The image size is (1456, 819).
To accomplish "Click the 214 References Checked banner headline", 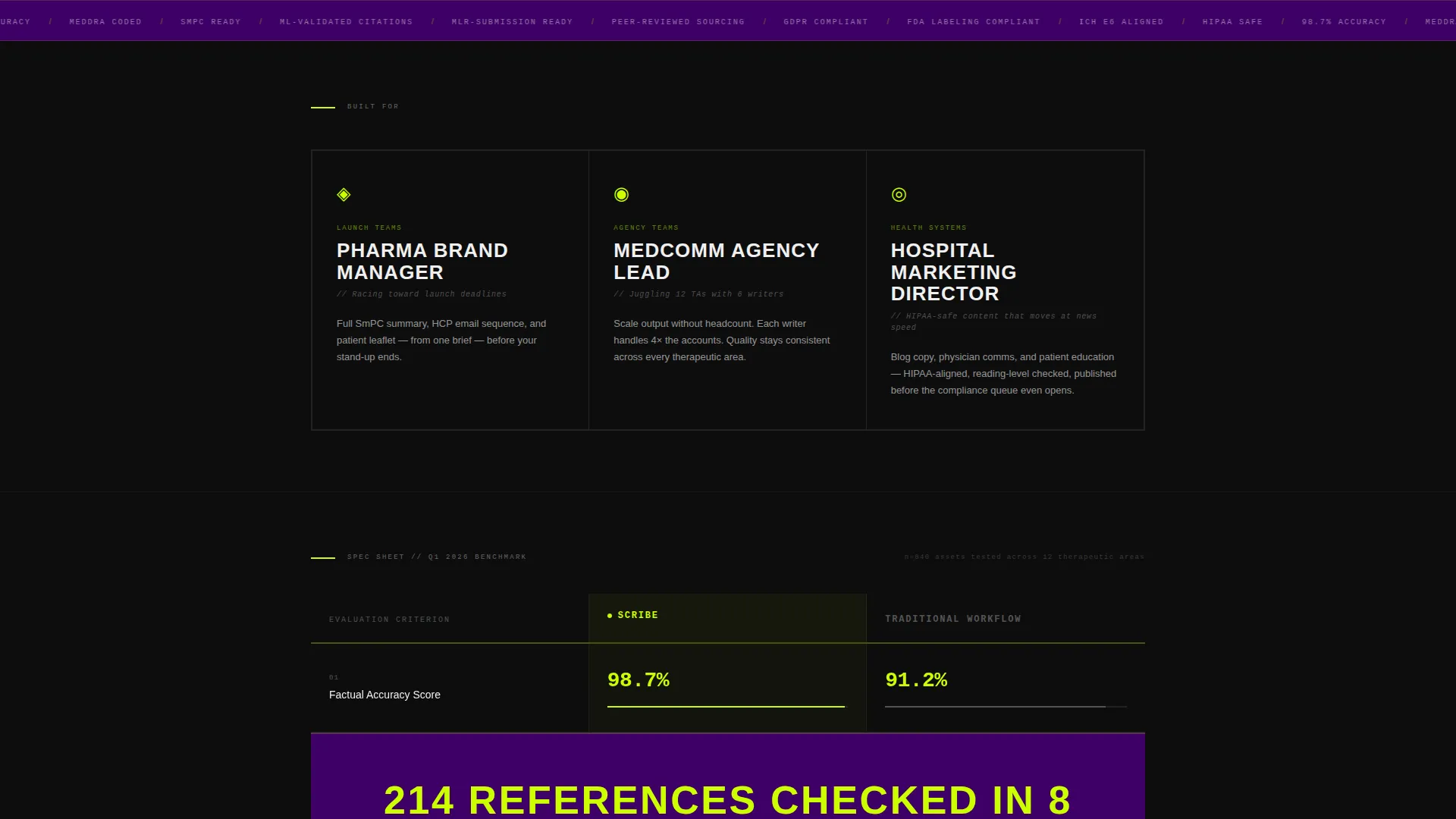I will pos(727,800).
